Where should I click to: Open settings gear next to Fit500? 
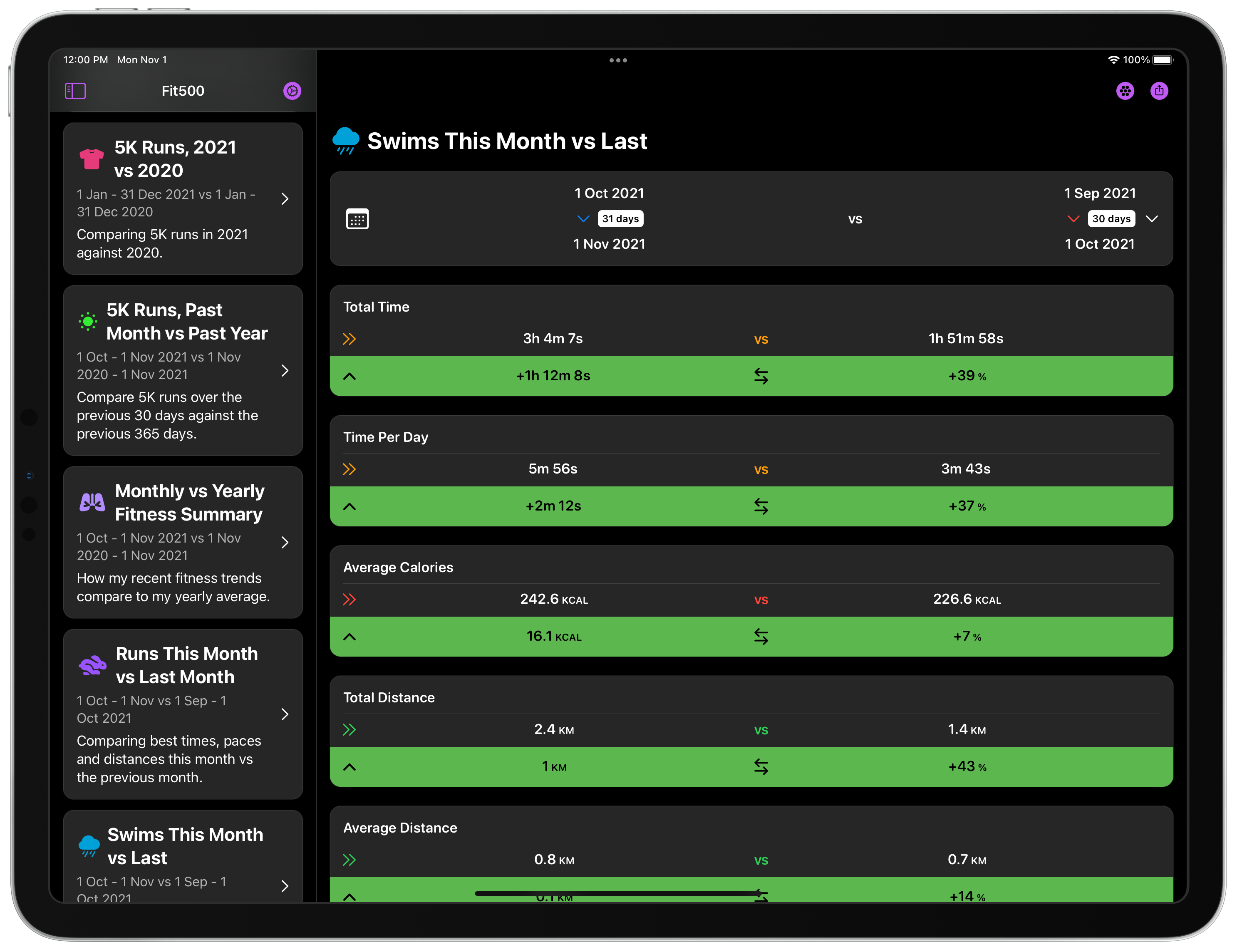292,91
